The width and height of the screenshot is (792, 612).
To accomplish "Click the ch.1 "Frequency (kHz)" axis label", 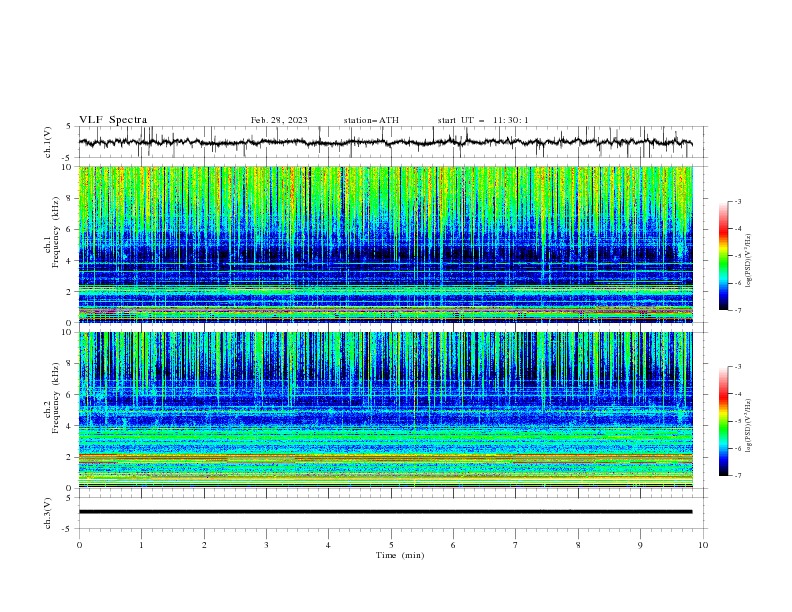I will [56, 232].
